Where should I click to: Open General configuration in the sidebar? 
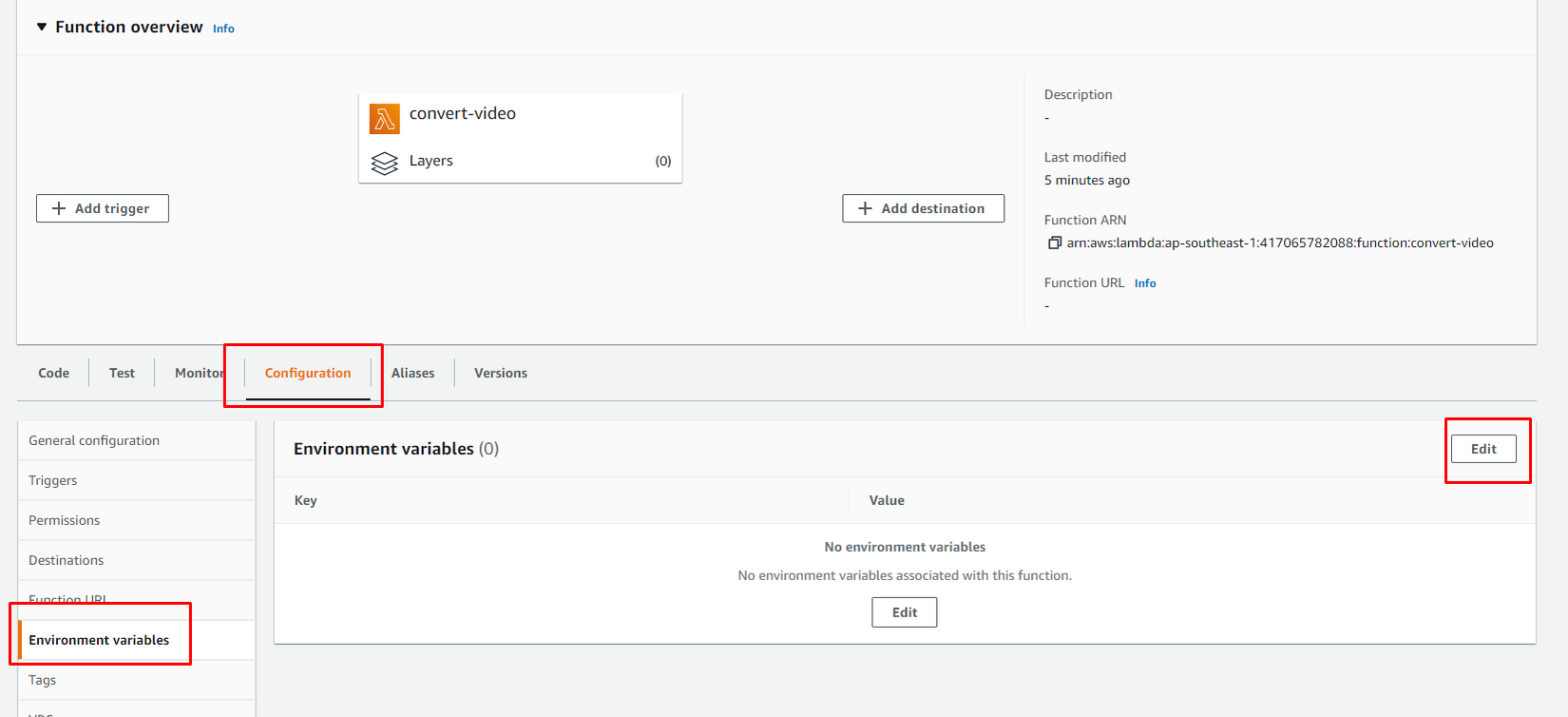(x=94, y=440)
